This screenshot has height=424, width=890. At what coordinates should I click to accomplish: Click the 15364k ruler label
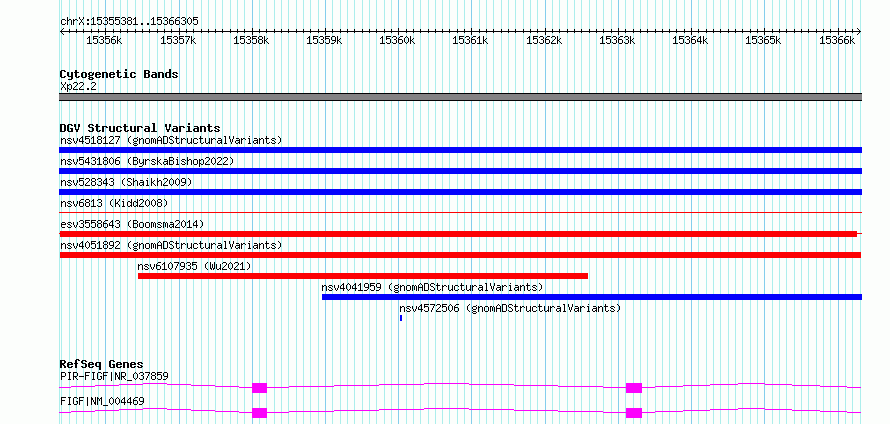tap(691, 40)
